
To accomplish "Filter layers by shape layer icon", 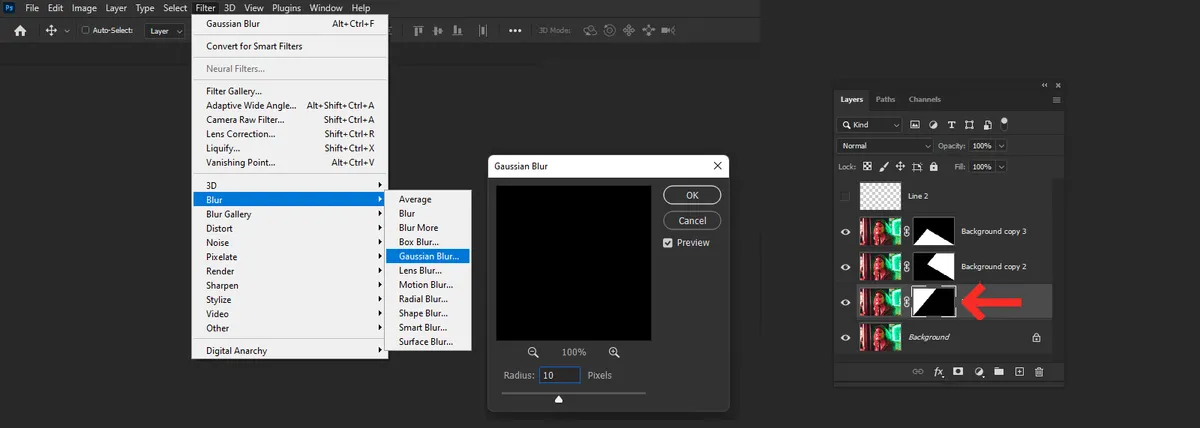I will (x=968, y=125).
